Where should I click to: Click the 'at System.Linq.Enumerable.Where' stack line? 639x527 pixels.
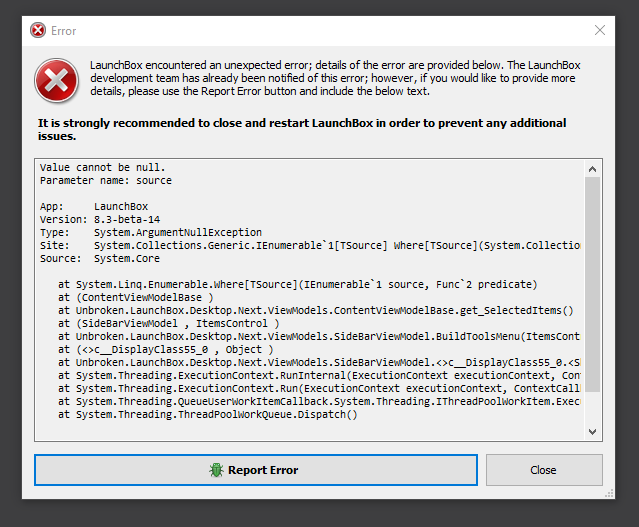click(x=297, y=284)
